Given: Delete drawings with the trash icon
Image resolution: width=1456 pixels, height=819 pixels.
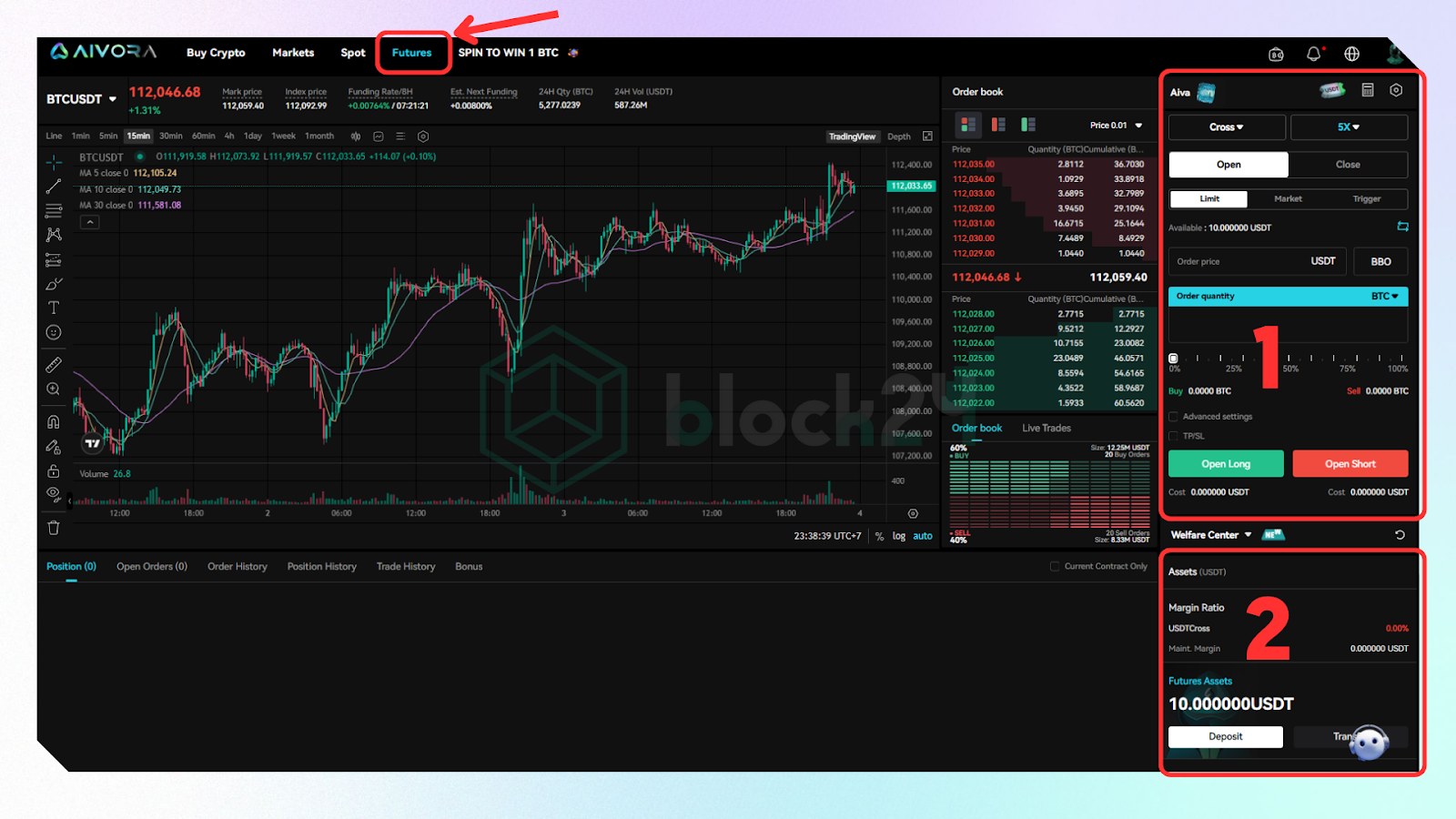Looking at the screenshot, I should click(54, 528).
